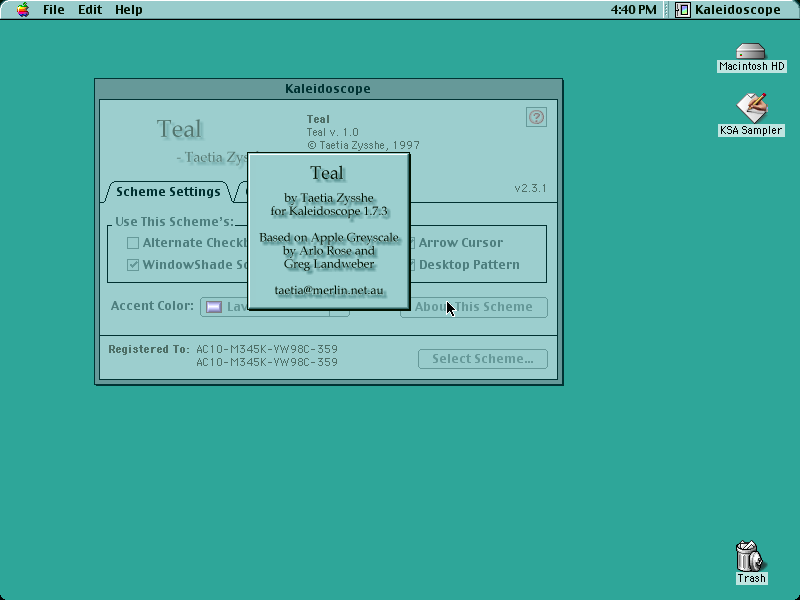The height and width of the screenshot is (600, 800).
Task: Click the 'Use This Scheme's:' group label
Action: [174, 222]
